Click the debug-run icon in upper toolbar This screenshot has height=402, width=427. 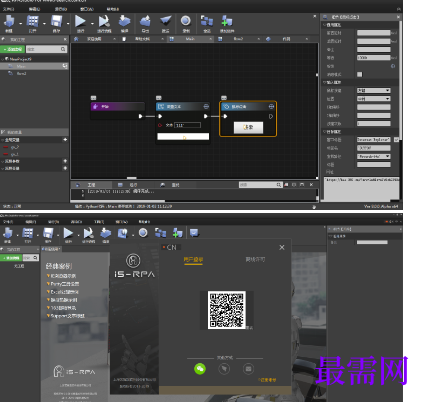(104, 21)
